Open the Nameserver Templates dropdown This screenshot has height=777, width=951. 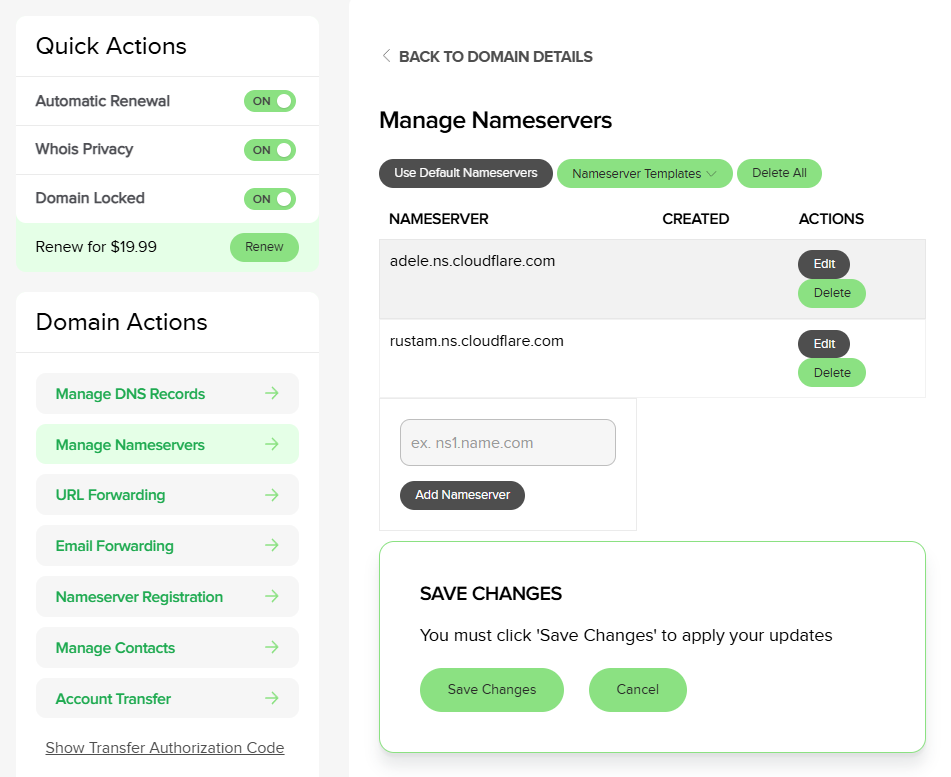[x=644, y=174]
